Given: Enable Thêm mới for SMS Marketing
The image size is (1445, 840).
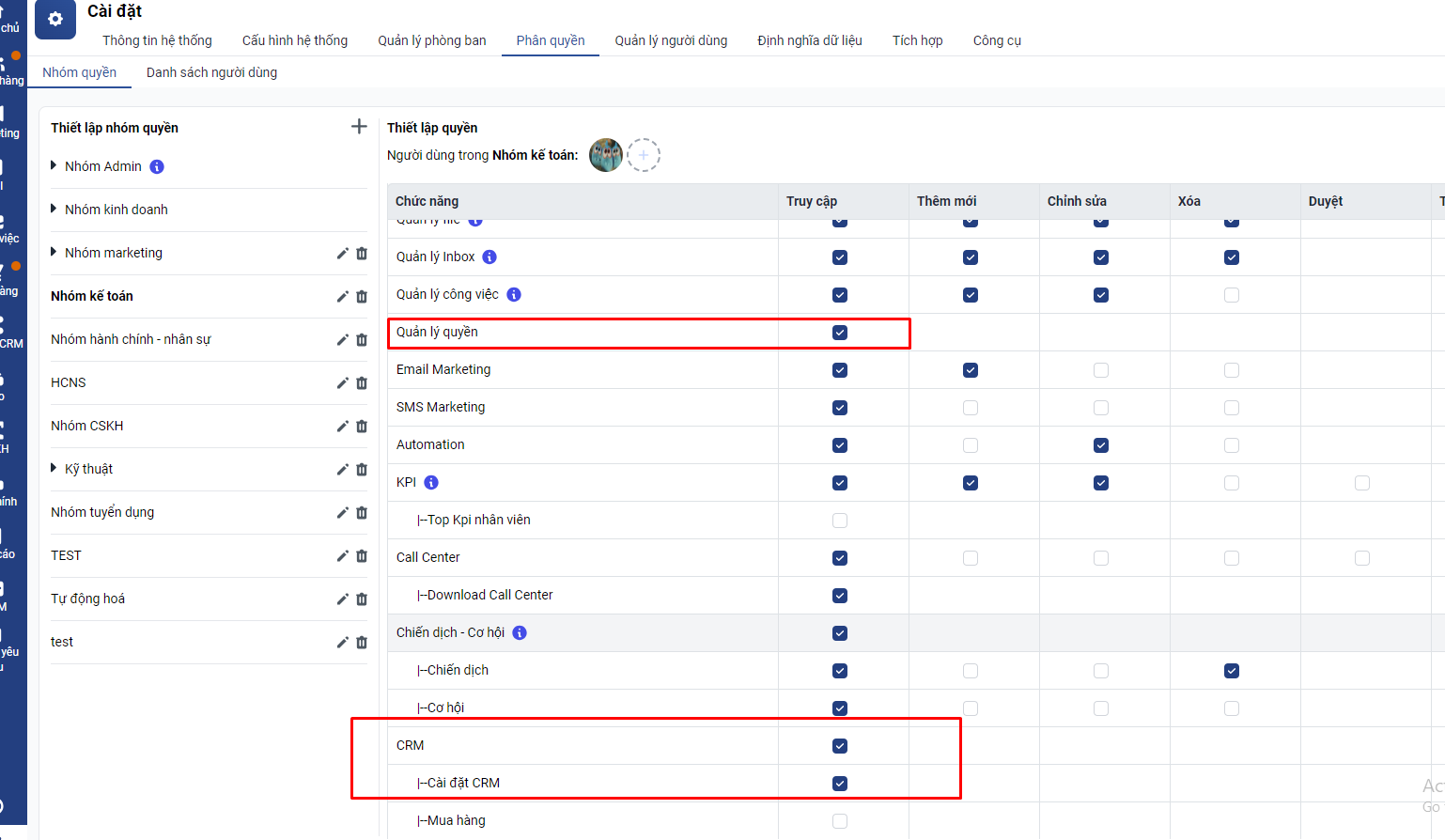Looking at the screenshot, I should coord(971,408).
